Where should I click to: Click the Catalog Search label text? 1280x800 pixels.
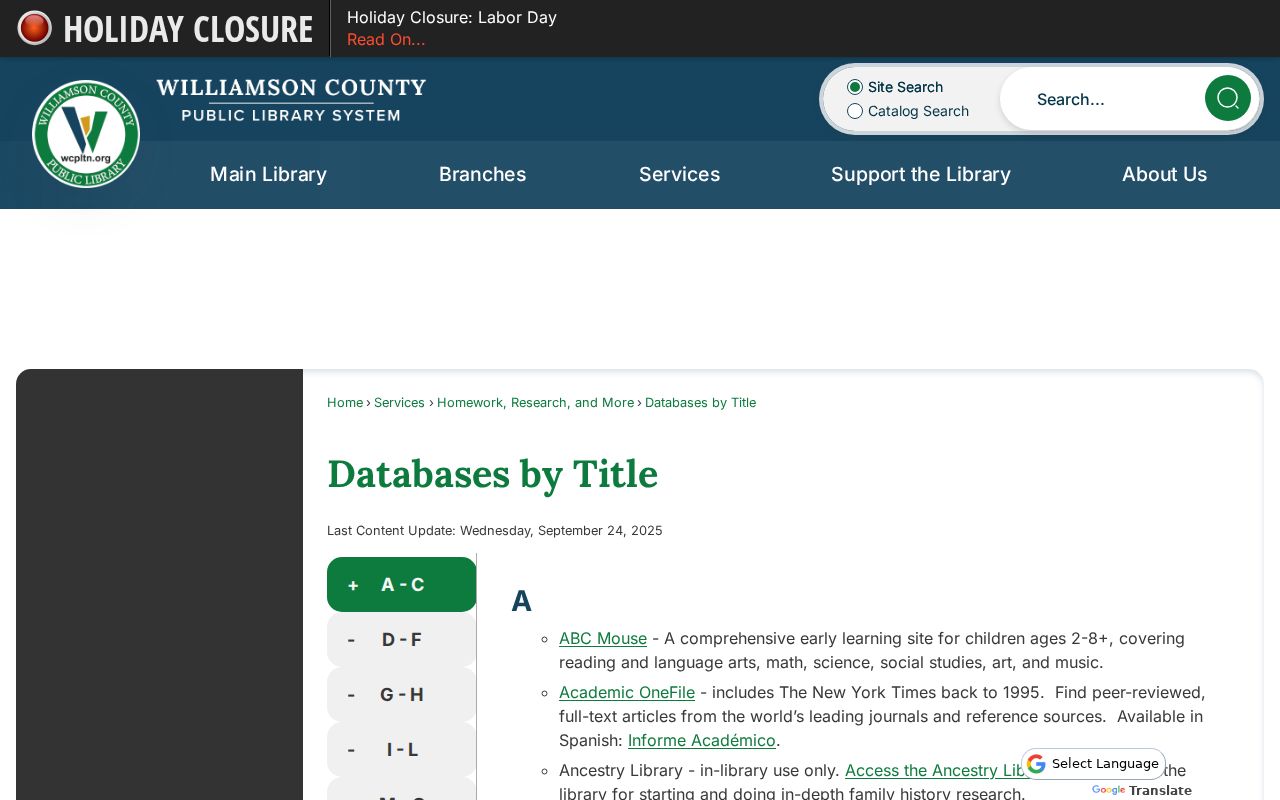918,111
